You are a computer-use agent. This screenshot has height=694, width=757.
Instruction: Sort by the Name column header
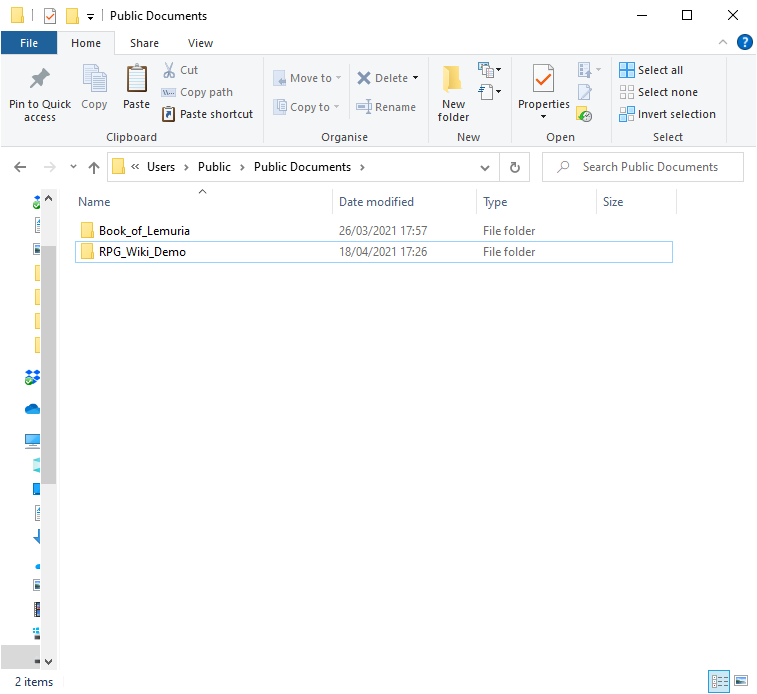(x=204, y=202)
